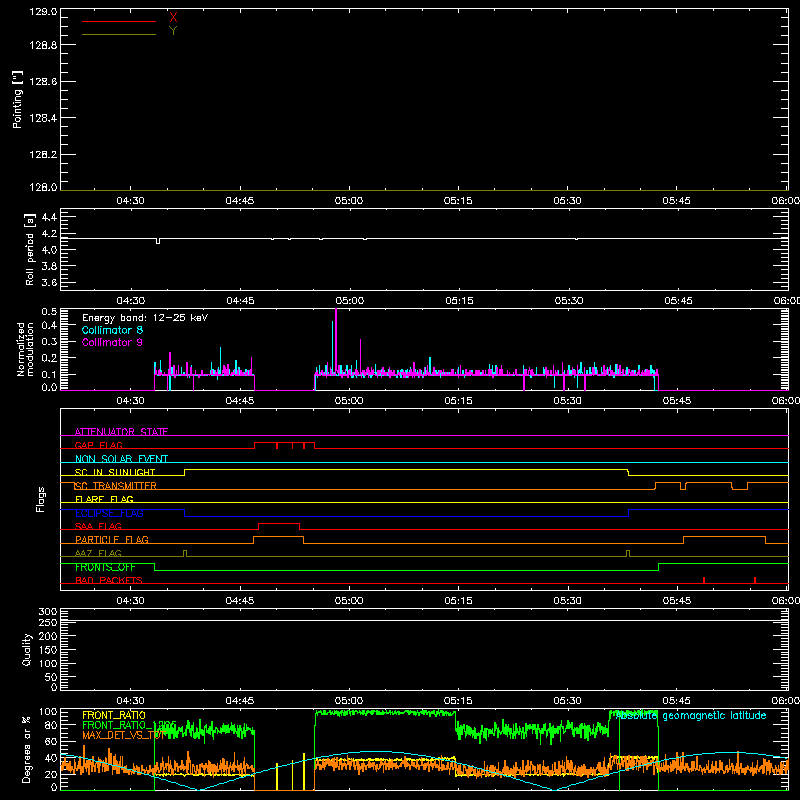The image size is (800, 800).
Task: Click the SC_TRANSMITTER flag label
Action: click(x=116, y=486)
